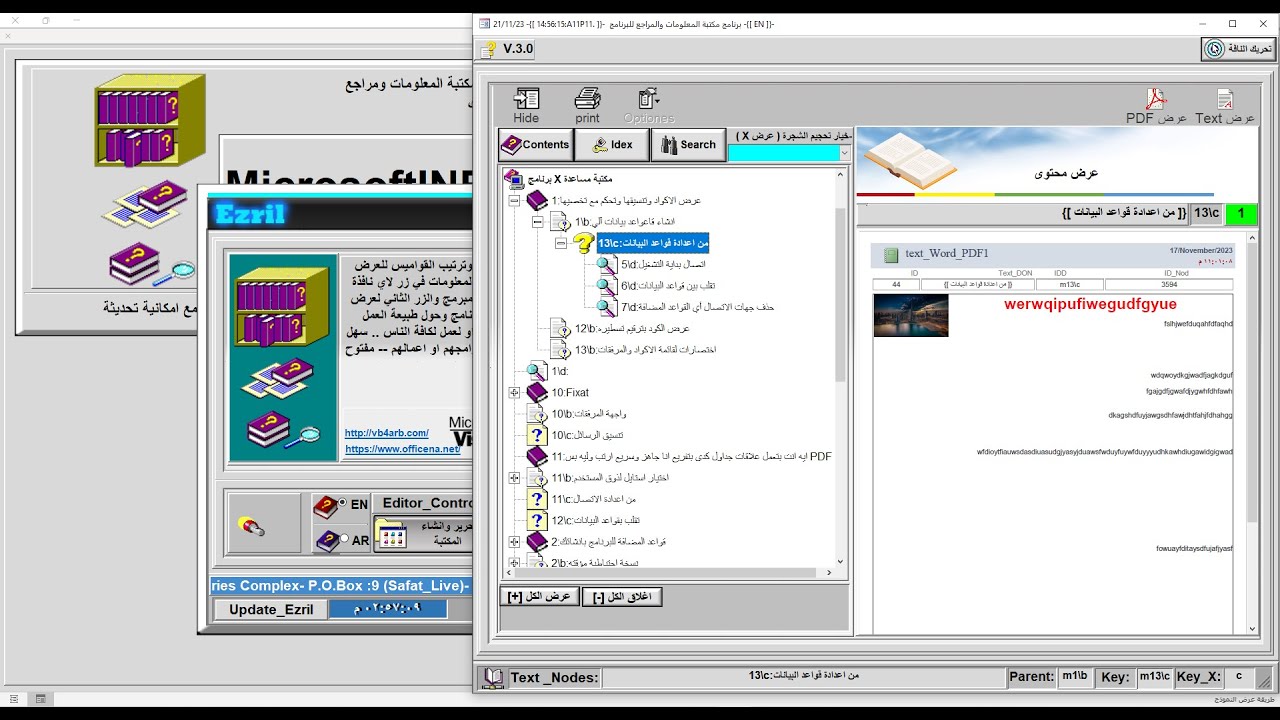Select the 12\c tree item
Screen dimensions: 1280x720
point(596,520)
